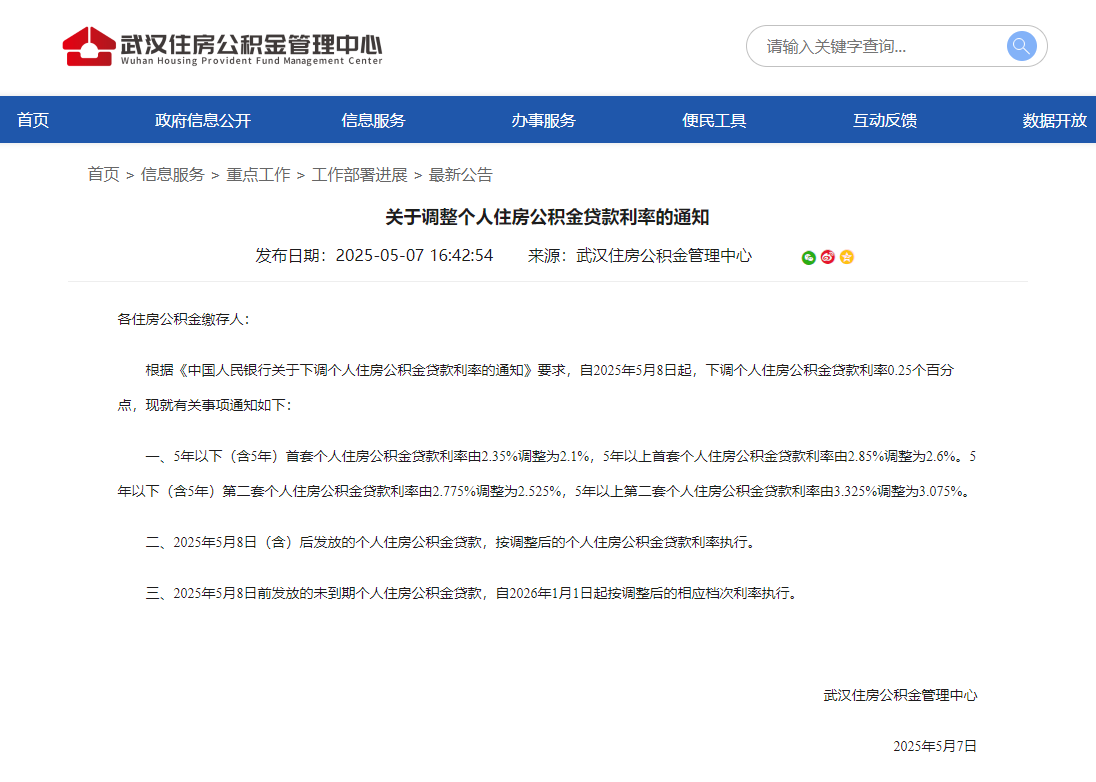Open the 信息服务 navigation menu
Screen dimensions: 1096x782
373,120
